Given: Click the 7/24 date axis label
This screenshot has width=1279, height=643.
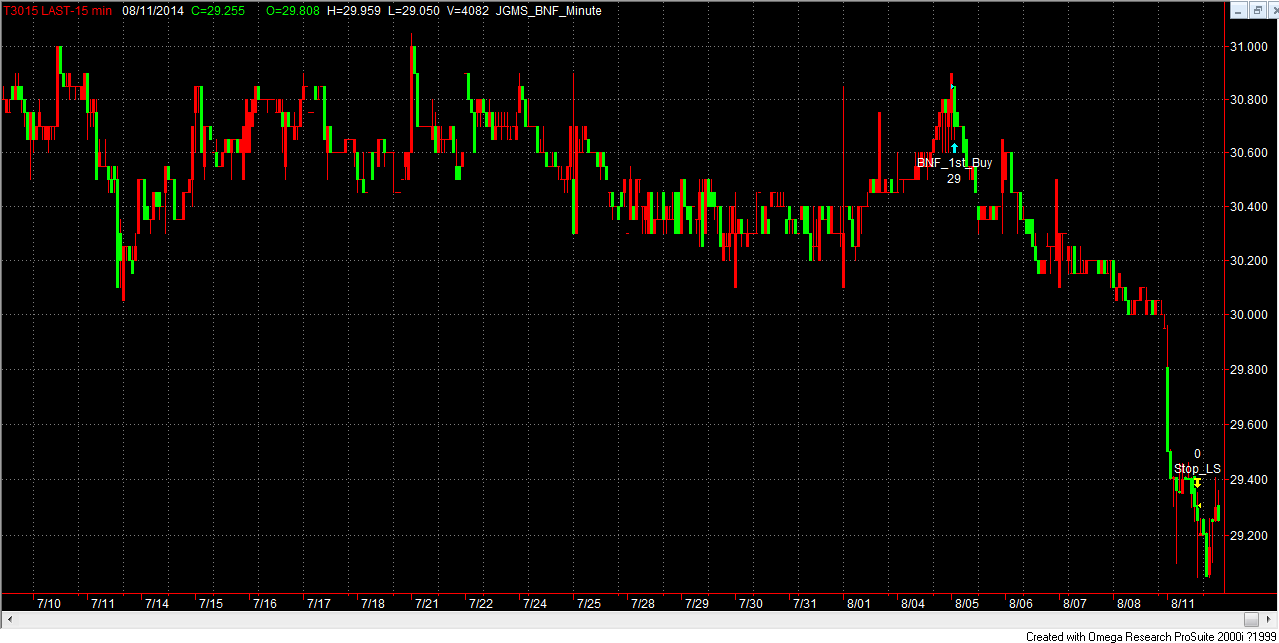Looking at the screenshot, I should (535, 603).
